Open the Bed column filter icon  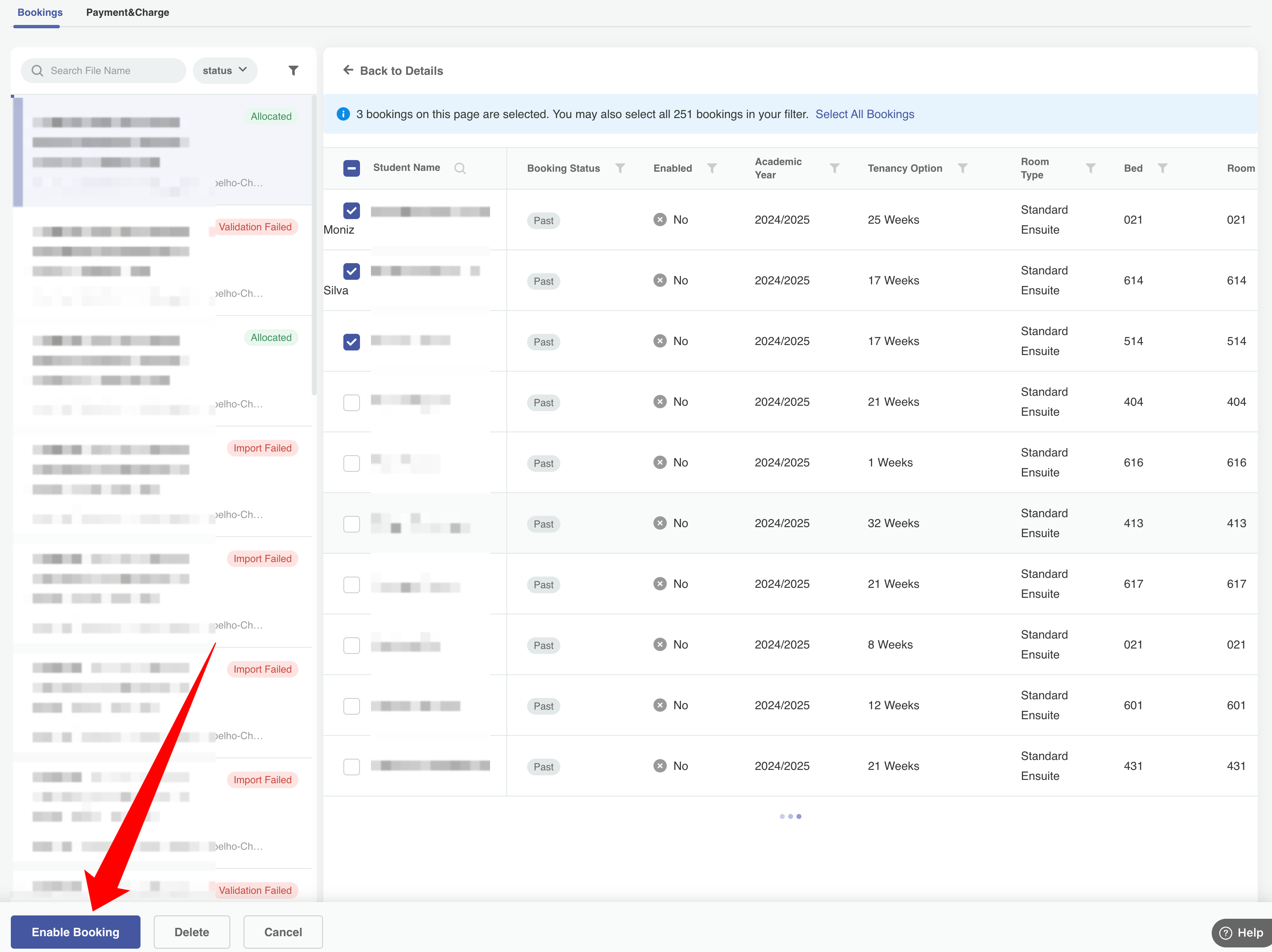pos(1162,168)
